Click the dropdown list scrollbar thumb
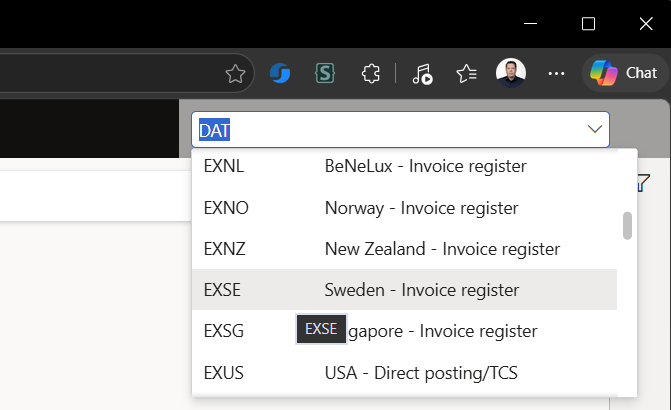Screen dimensions: 671x410 click(x=627, y=226)
